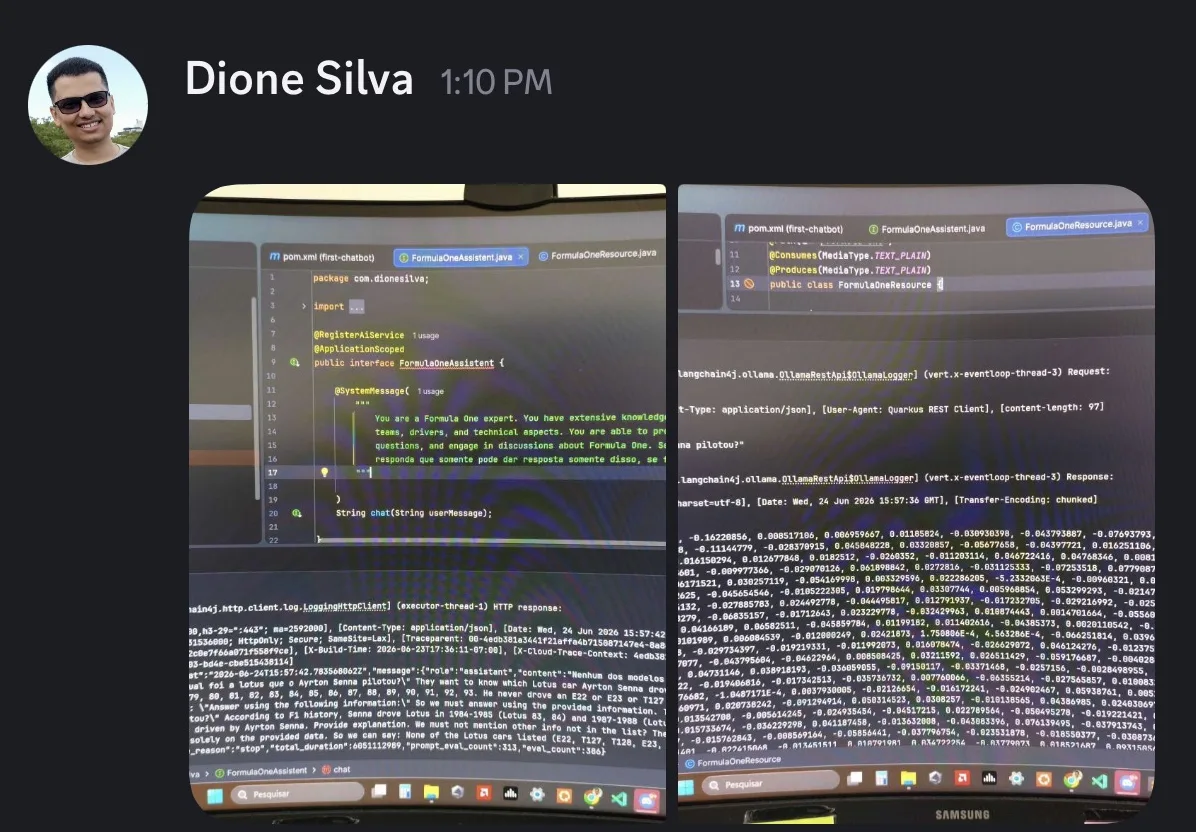Close FormulaOneResource.java tab in right photo
Image resolution: width=1196 pixels, height=832 pixels.
pos(1140,223)
